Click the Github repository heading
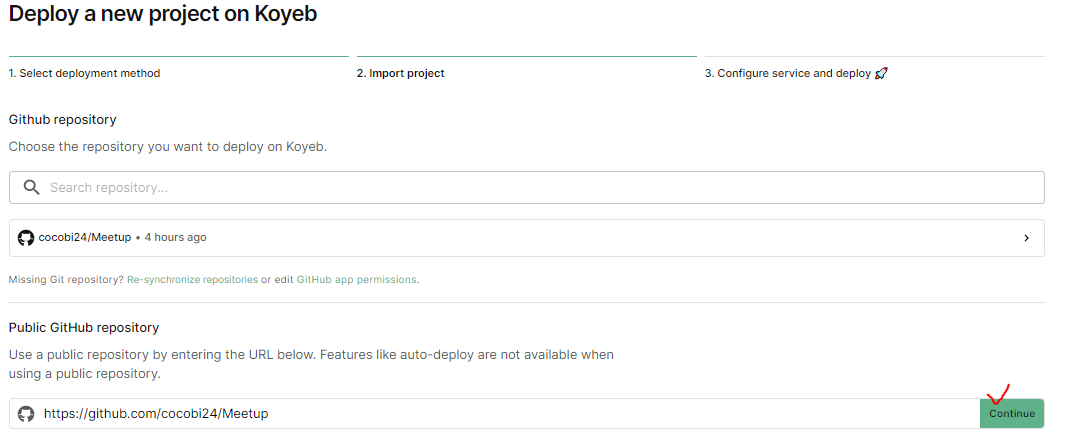This screenshot has height=444, width=1065. click(62, 119)
